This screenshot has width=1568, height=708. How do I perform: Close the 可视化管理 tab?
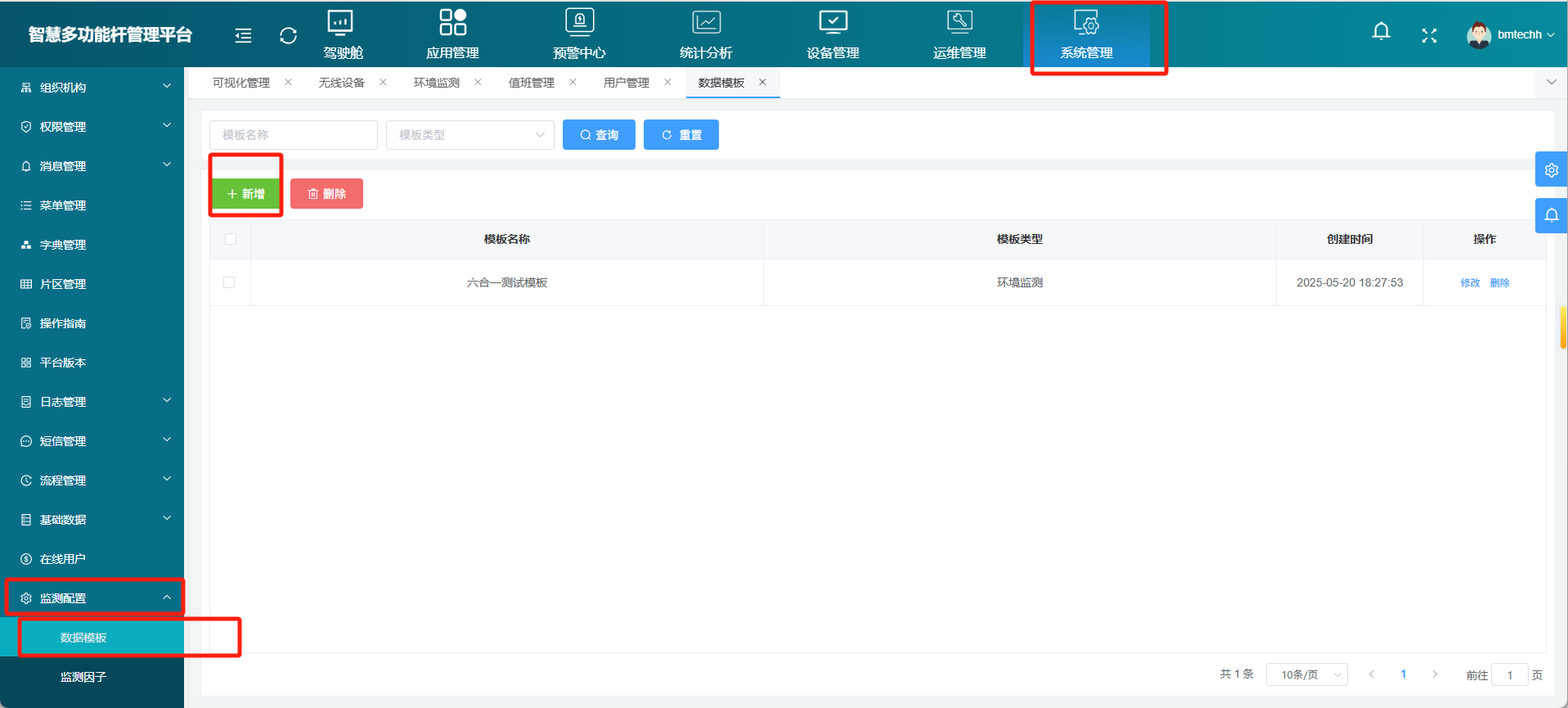[x=288, y=83]
